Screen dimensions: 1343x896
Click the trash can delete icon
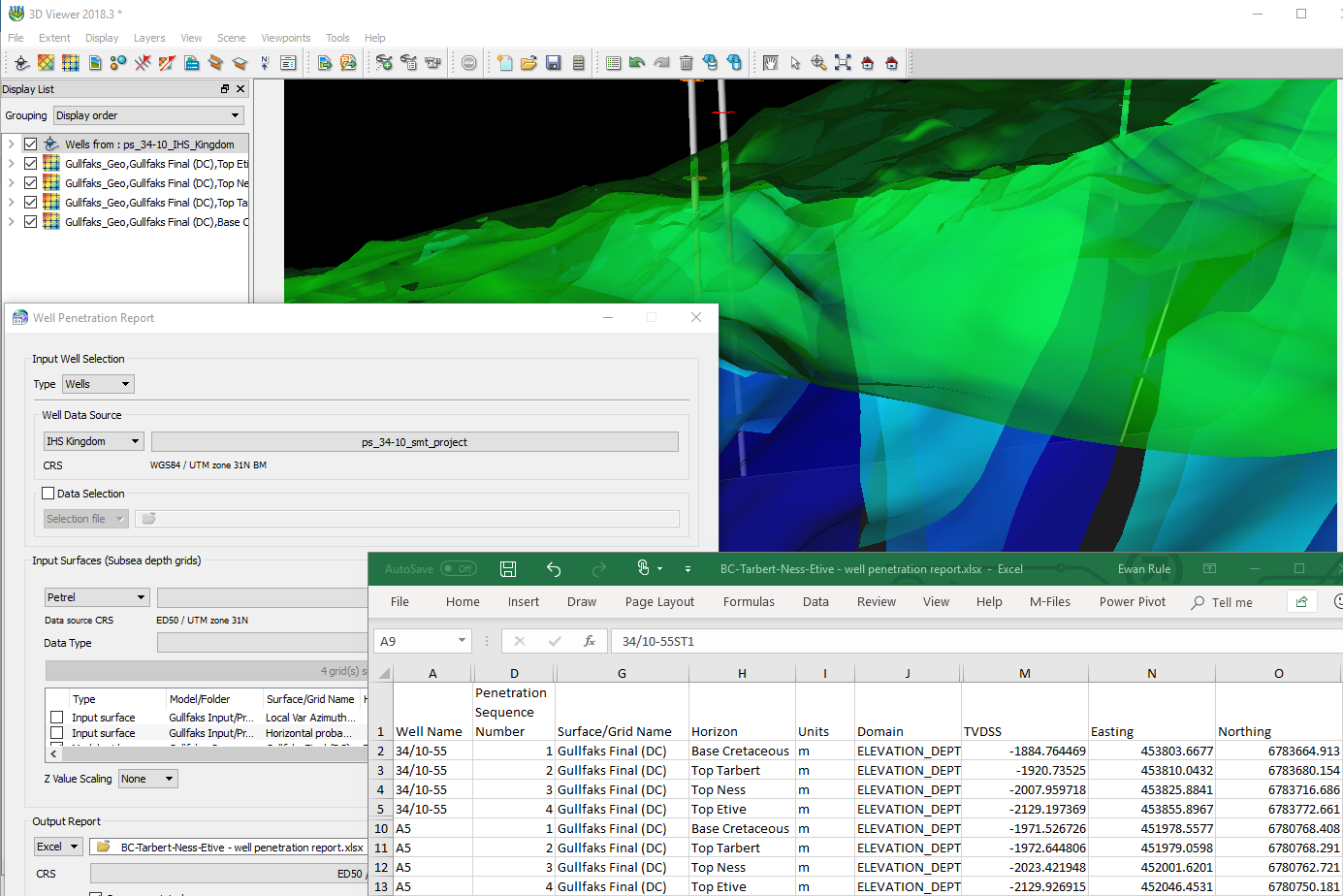(687, 63)
